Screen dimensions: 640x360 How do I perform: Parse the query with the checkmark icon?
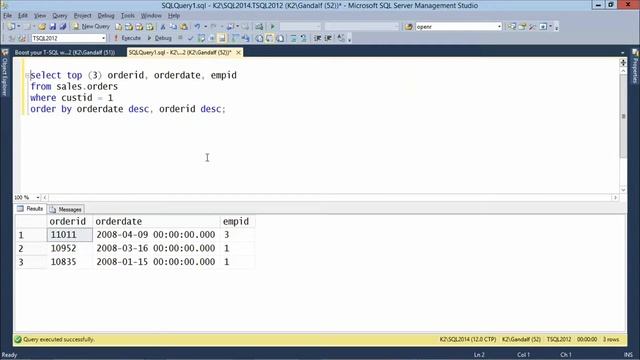coord(191,38)
